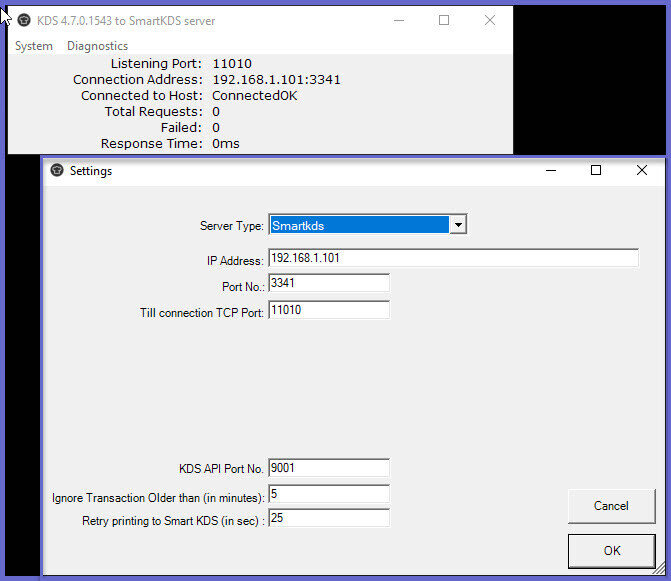The width and height of the screenshot is (671, 581).
Task: Confirm settings with the OK button
Action: (x=612, y=551)
